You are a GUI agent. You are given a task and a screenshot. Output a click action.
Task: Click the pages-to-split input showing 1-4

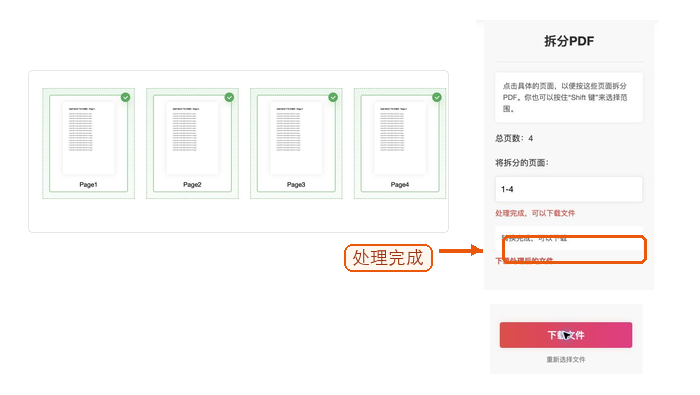tap(569, 189)
